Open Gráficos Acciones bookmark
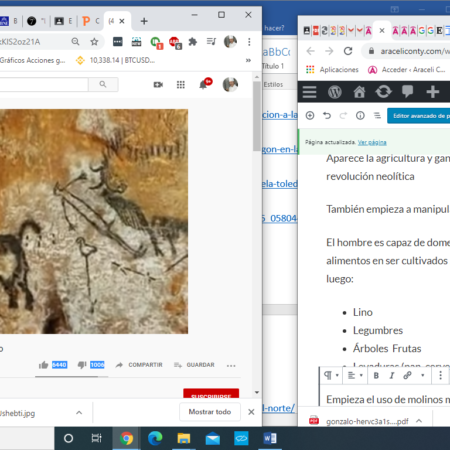450x450 pixels. (x=33, y=60)
